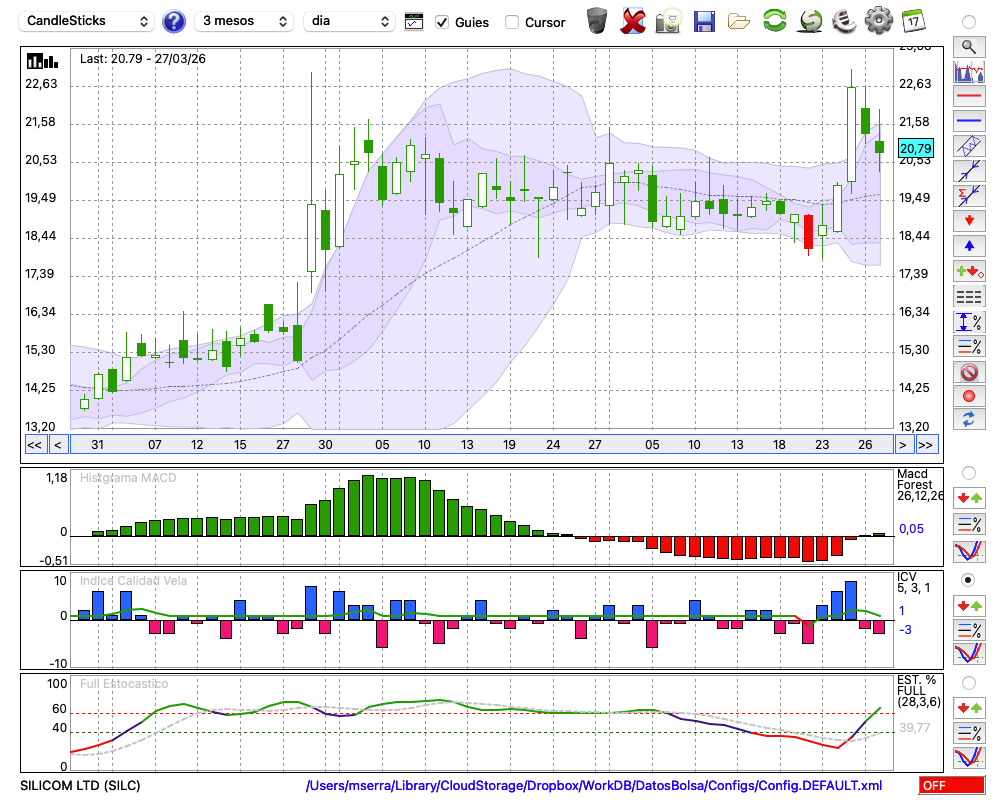Click the blue floppy disk save icon
The image size is (1000, 800).
pos(704,20)
